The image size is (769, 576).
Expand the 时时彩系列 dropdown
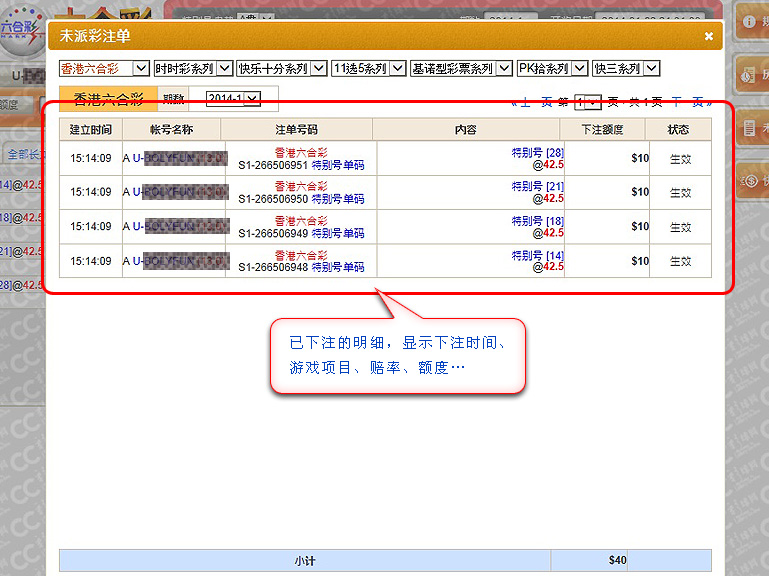193,69
